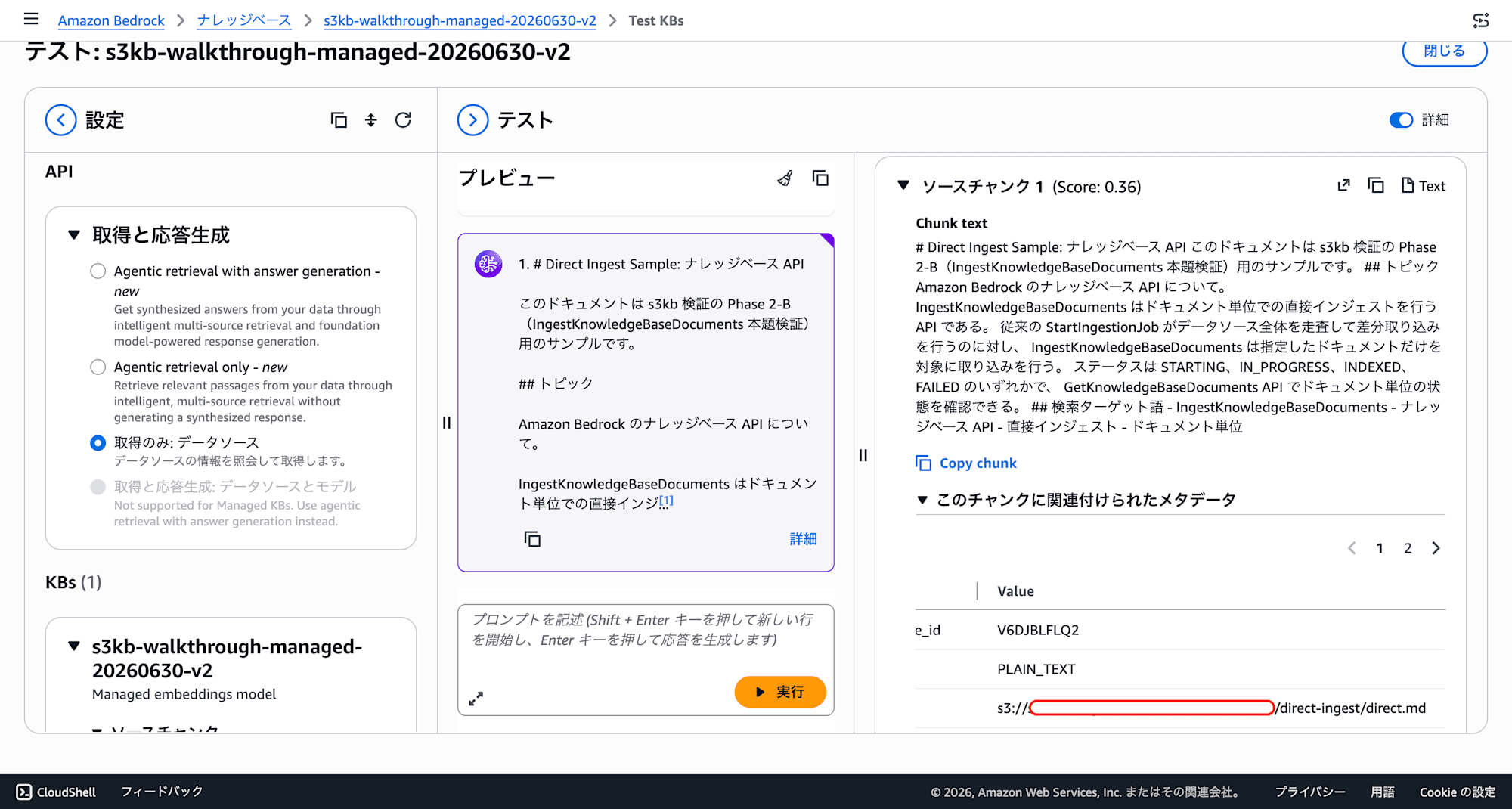Click the expand/collapse-all icon in 設定 header
Image resolution: width=1512 pixels, height=809 pixels.
coord(370,120)
